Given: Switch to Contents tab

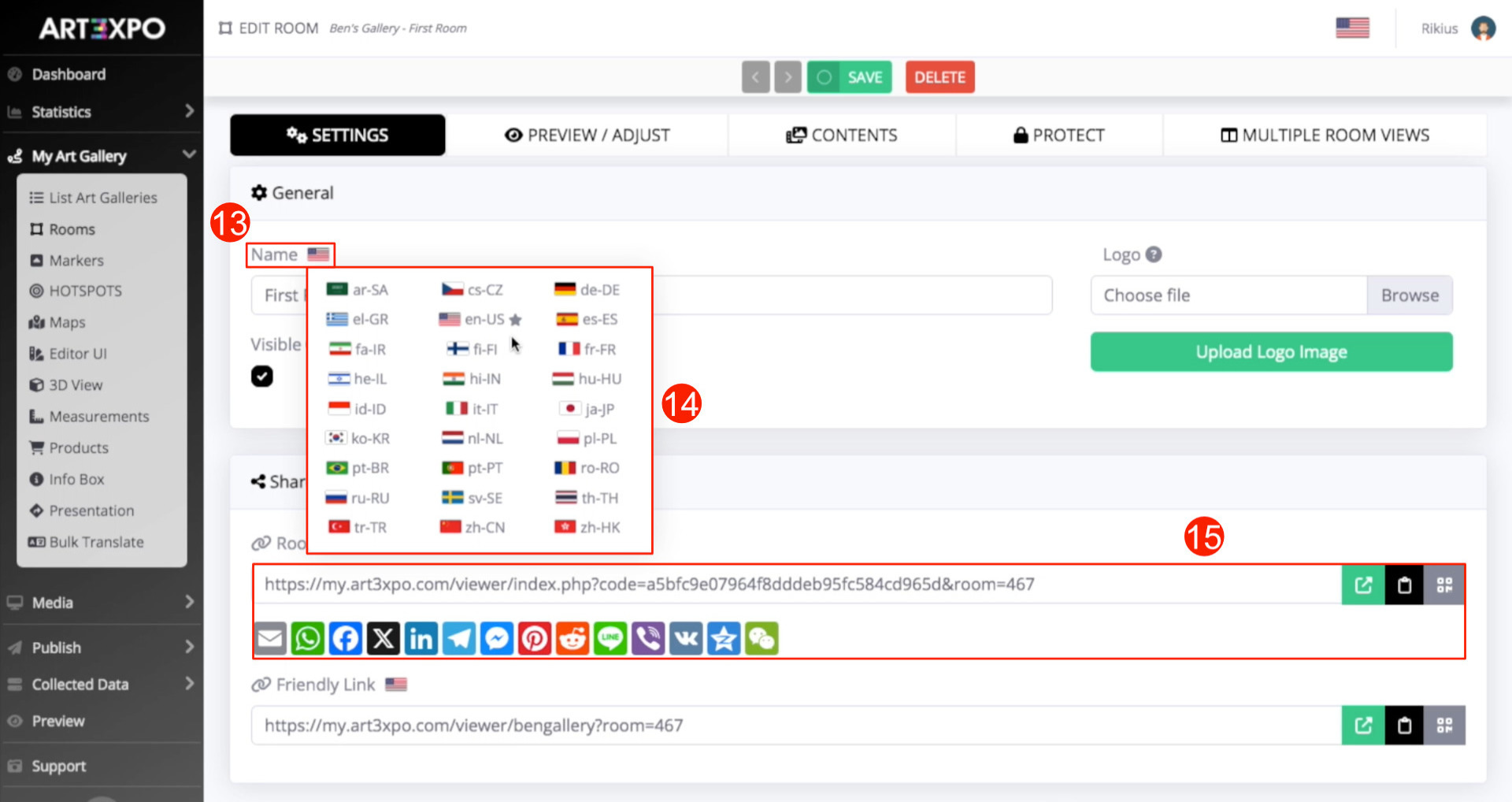Looking at the screenshot, I should [842, 135].
